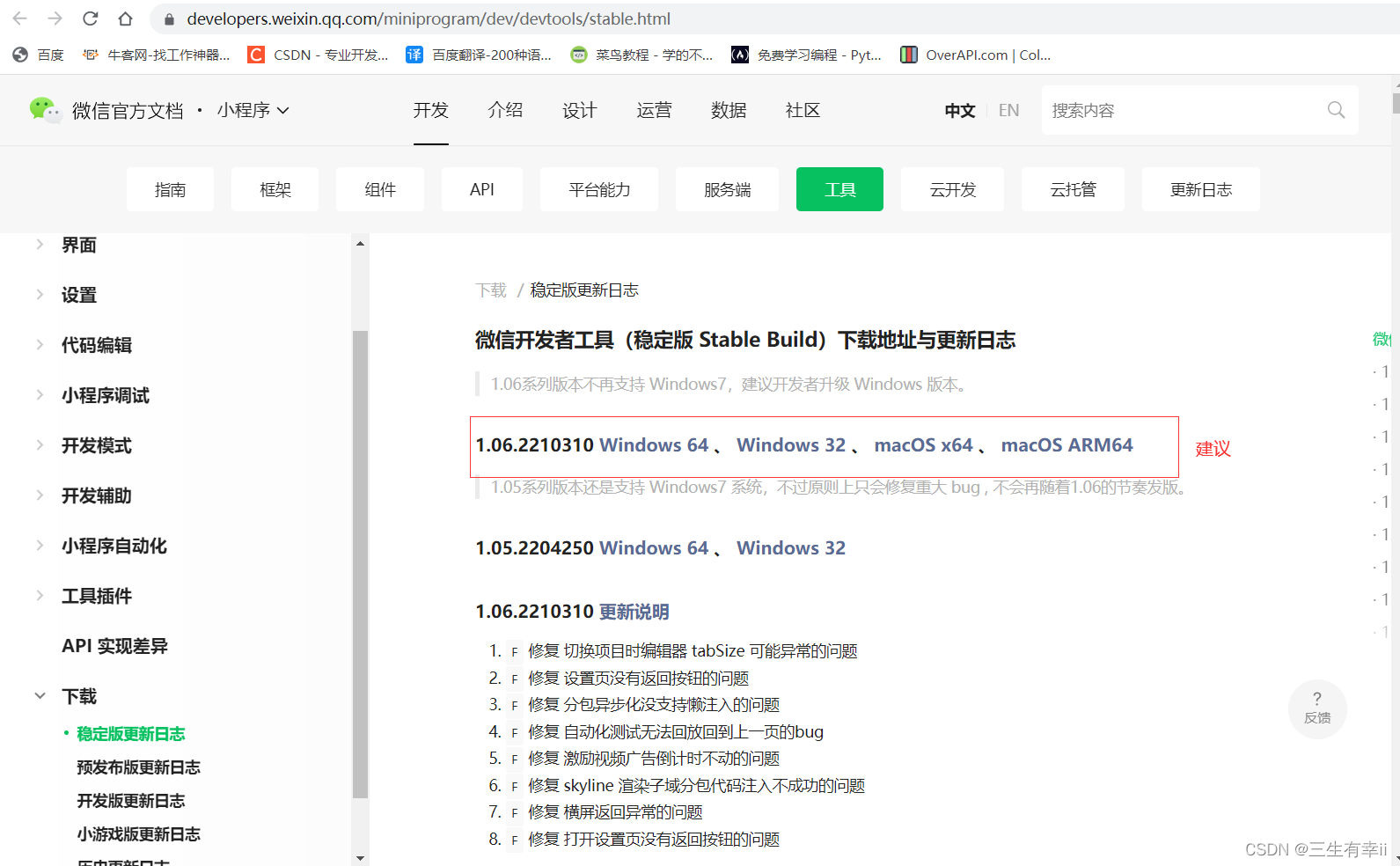This screenshot has height=866, width=1400.
Task: Open the OverAPI.com bookmark
Action: [975, 55]
